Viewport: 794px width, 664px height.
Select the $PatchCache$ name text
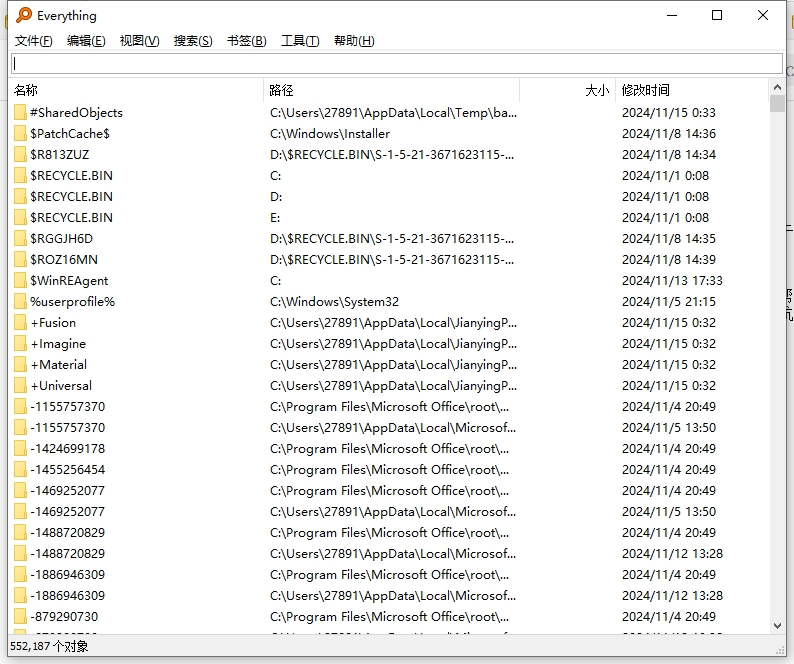tap(70, 133)
